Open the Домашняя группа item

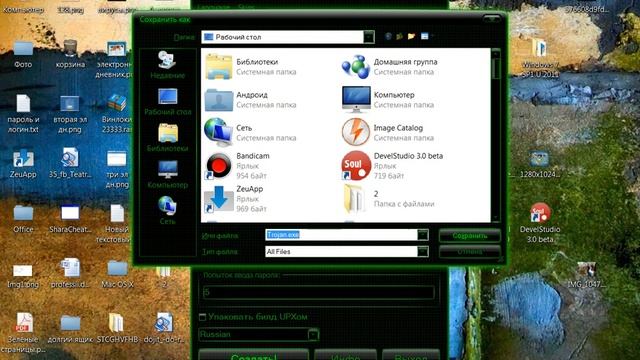pyautogui.click(x=390, y=67)
